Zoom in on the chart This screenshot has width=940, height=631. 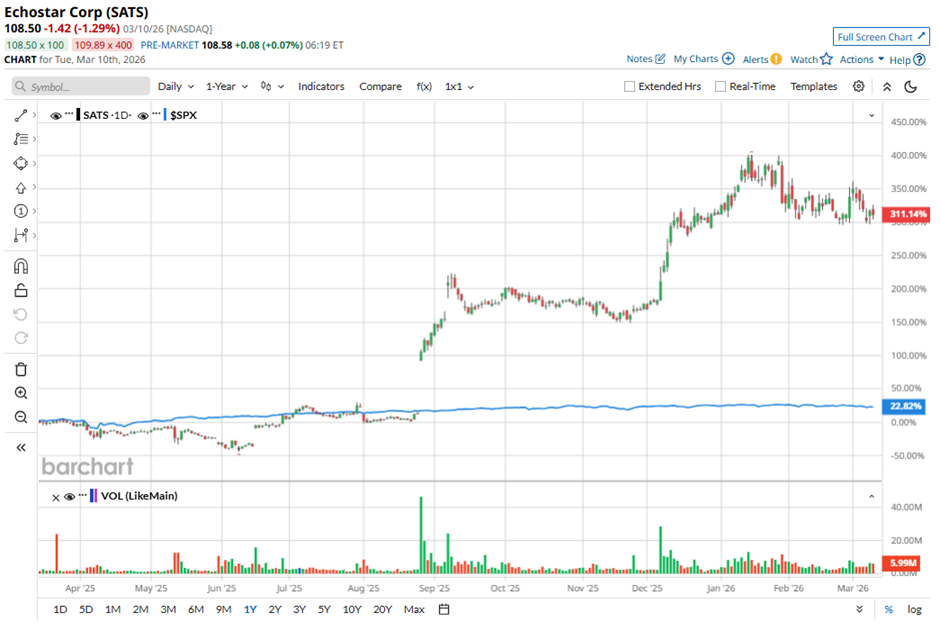coord(21,393)
